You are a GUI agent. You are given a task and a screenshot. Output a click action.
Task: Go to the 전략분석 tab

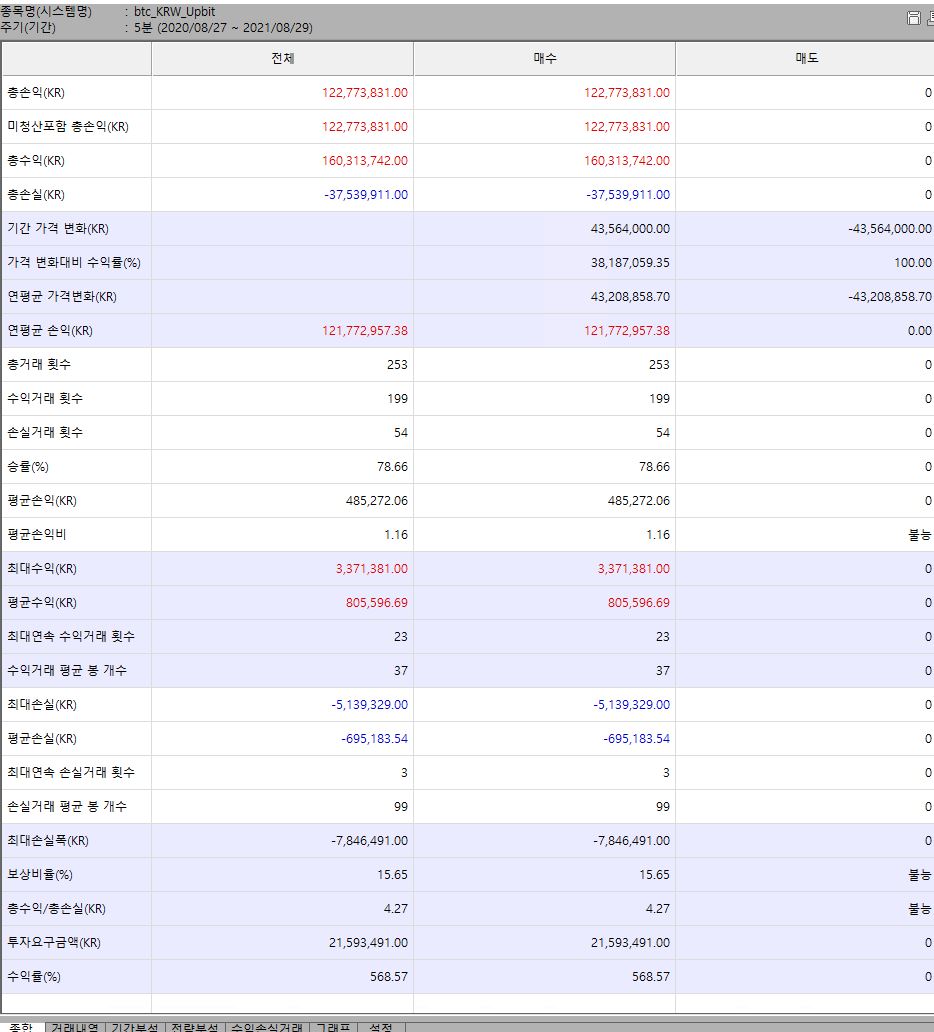coord(194,1027)
